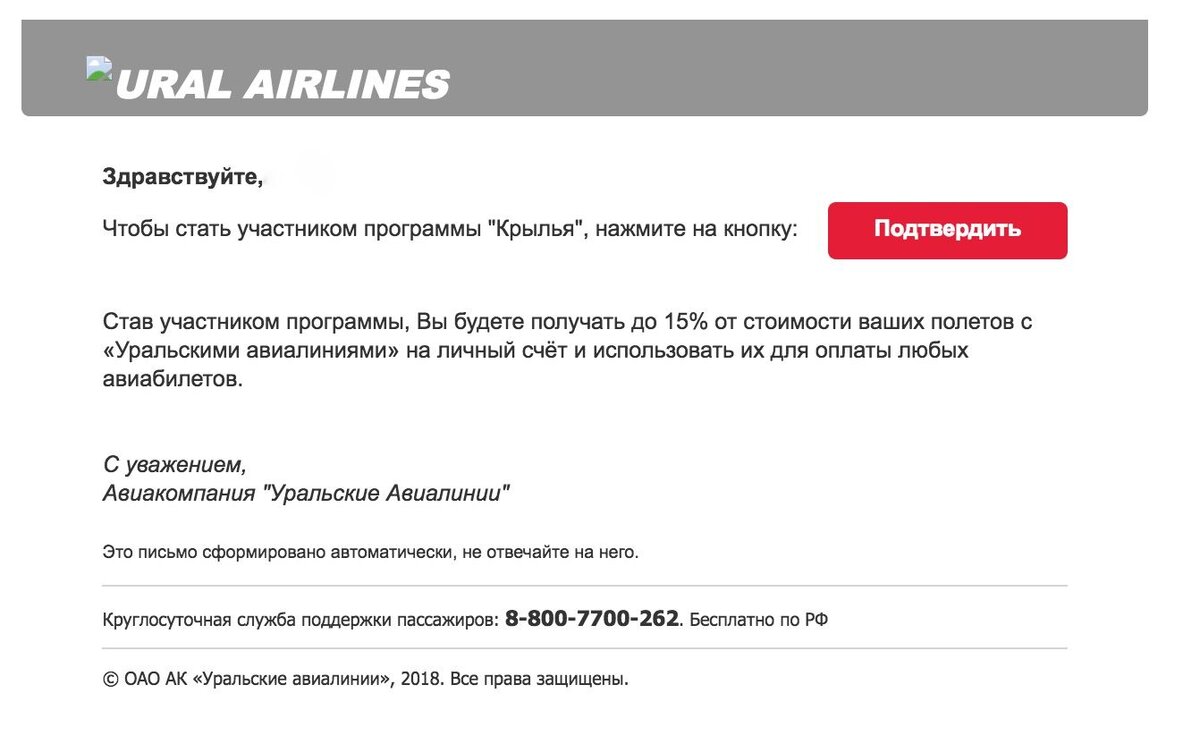Image resolution: width=1200 pixels, height=744 pixels.
Task: Click the broken logo image icon
Action: point(99,70)
